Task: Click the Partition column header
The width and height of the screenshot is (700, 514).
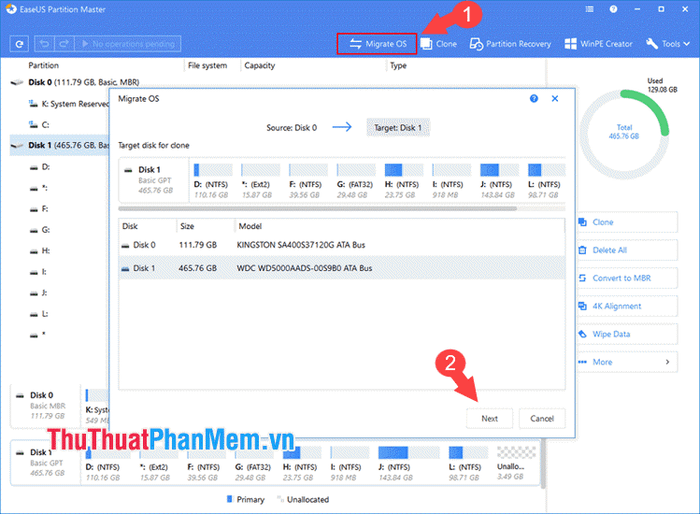Action: [x=43, y=65]
